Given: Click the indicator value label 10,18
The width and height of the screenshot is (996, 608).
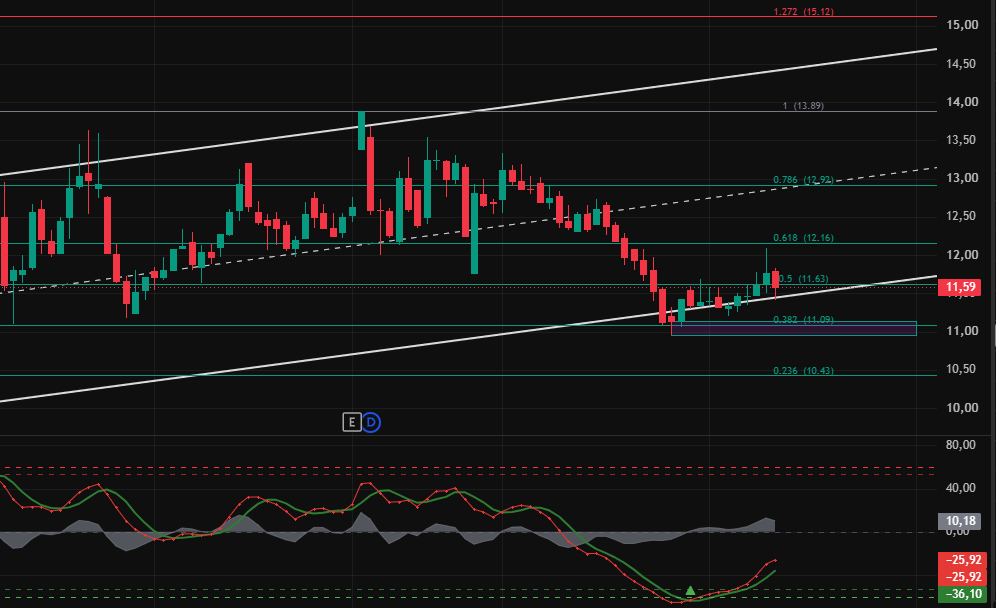Looking at the screenshot, I should [960, 522].
